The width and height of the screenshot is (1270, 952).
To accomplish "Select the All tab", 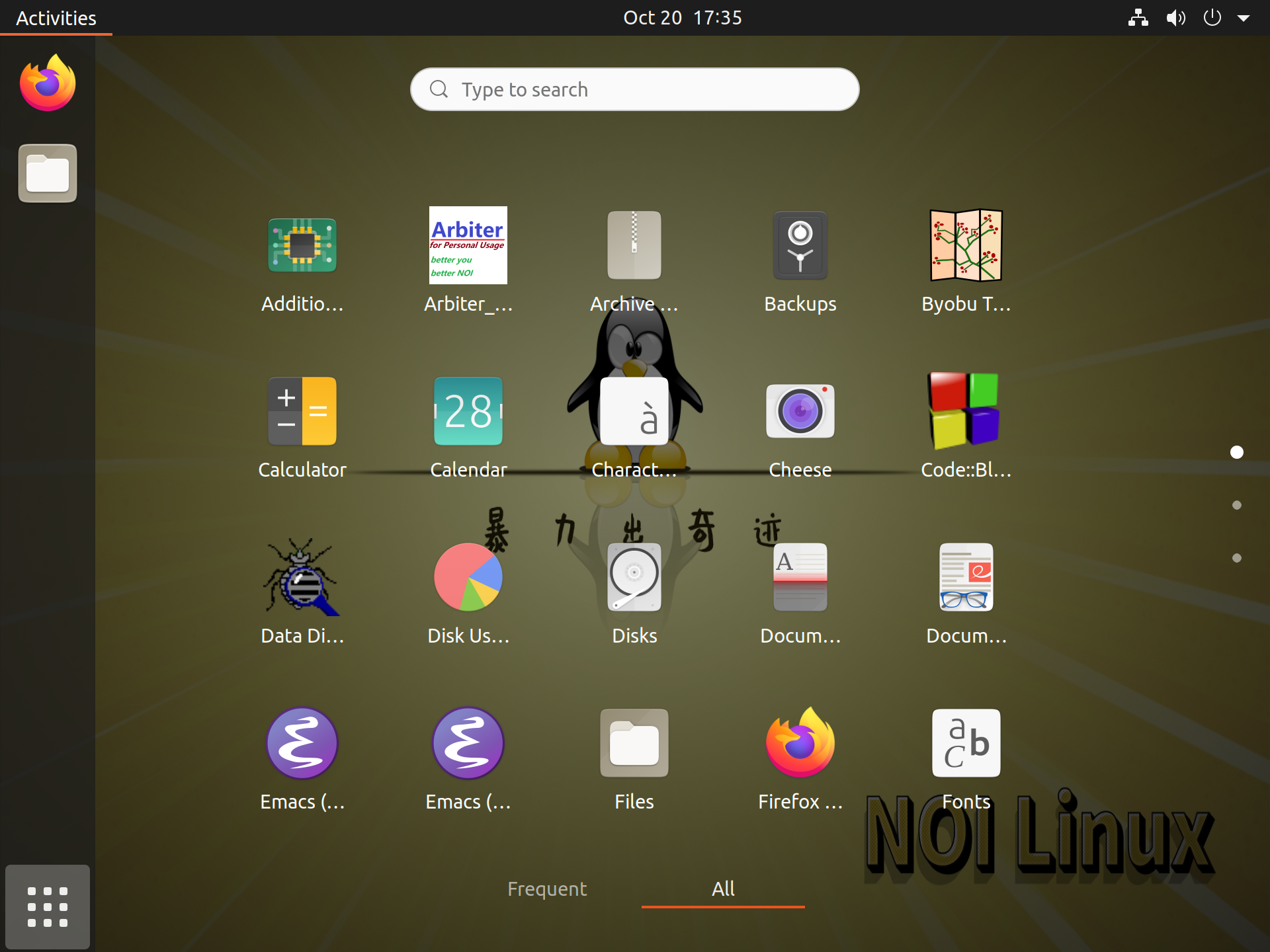I will click(x=723, y=889).
